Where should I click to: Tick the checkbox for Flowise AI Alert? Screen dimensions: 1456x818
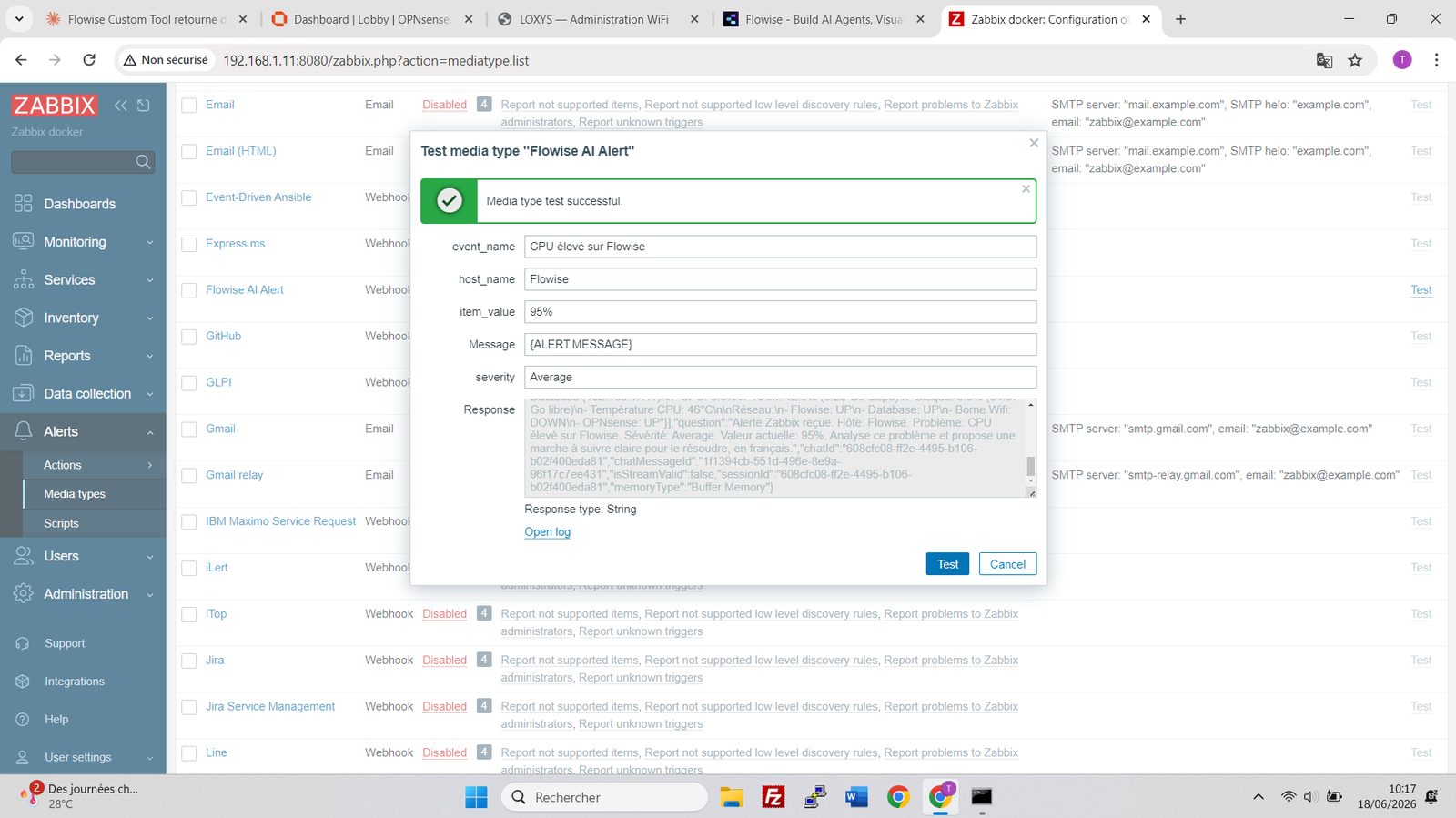(x=189, y=290)
